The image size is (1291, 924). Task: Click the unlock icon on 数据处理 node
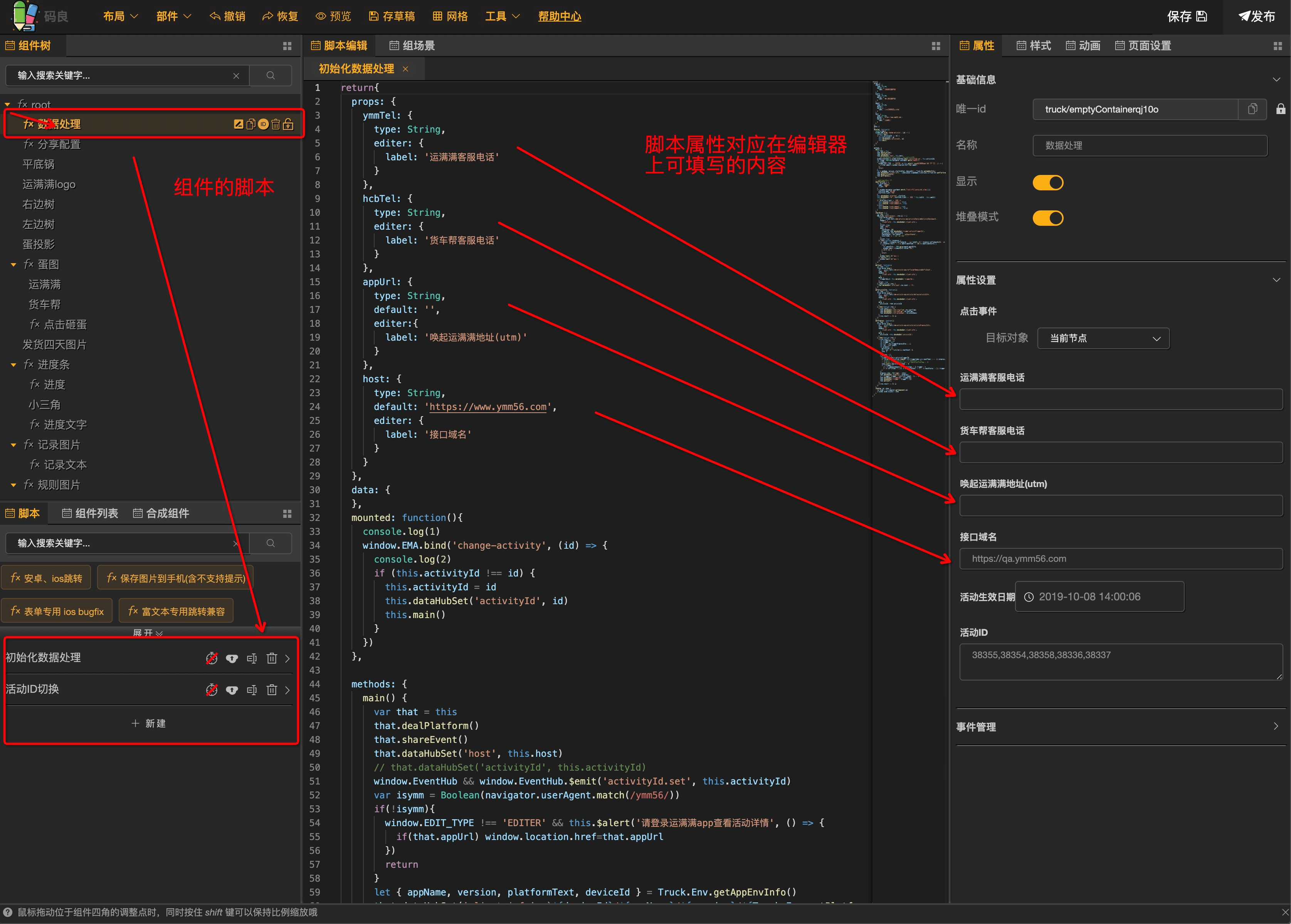click(x=289, y=124)
